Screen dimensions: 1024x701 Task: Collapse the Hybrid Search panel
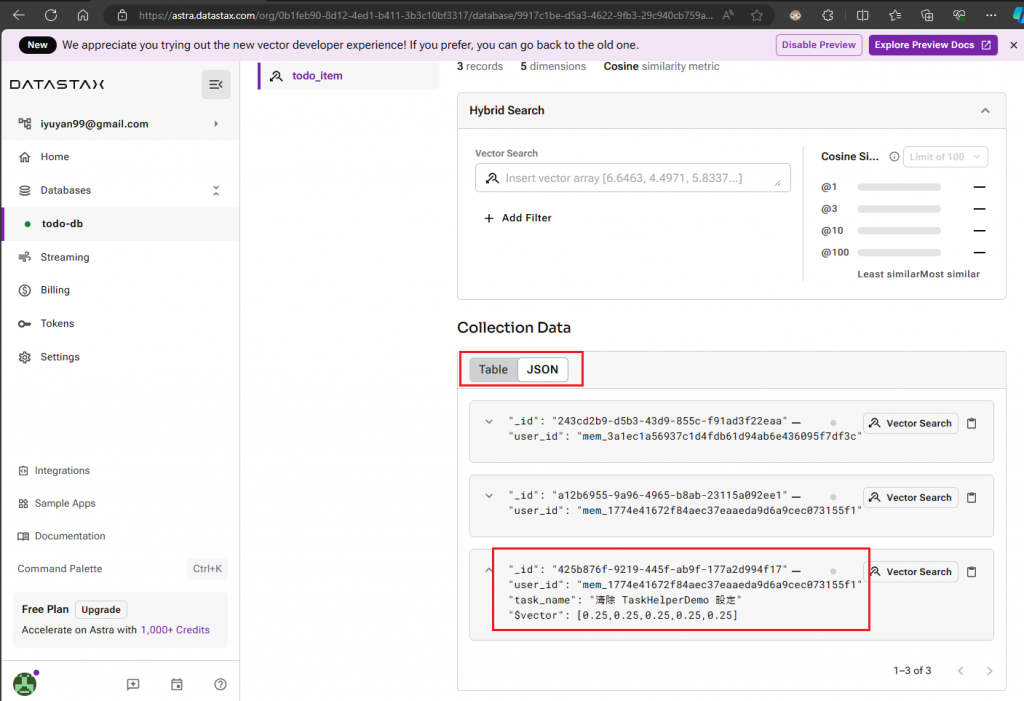click(985, 110)
